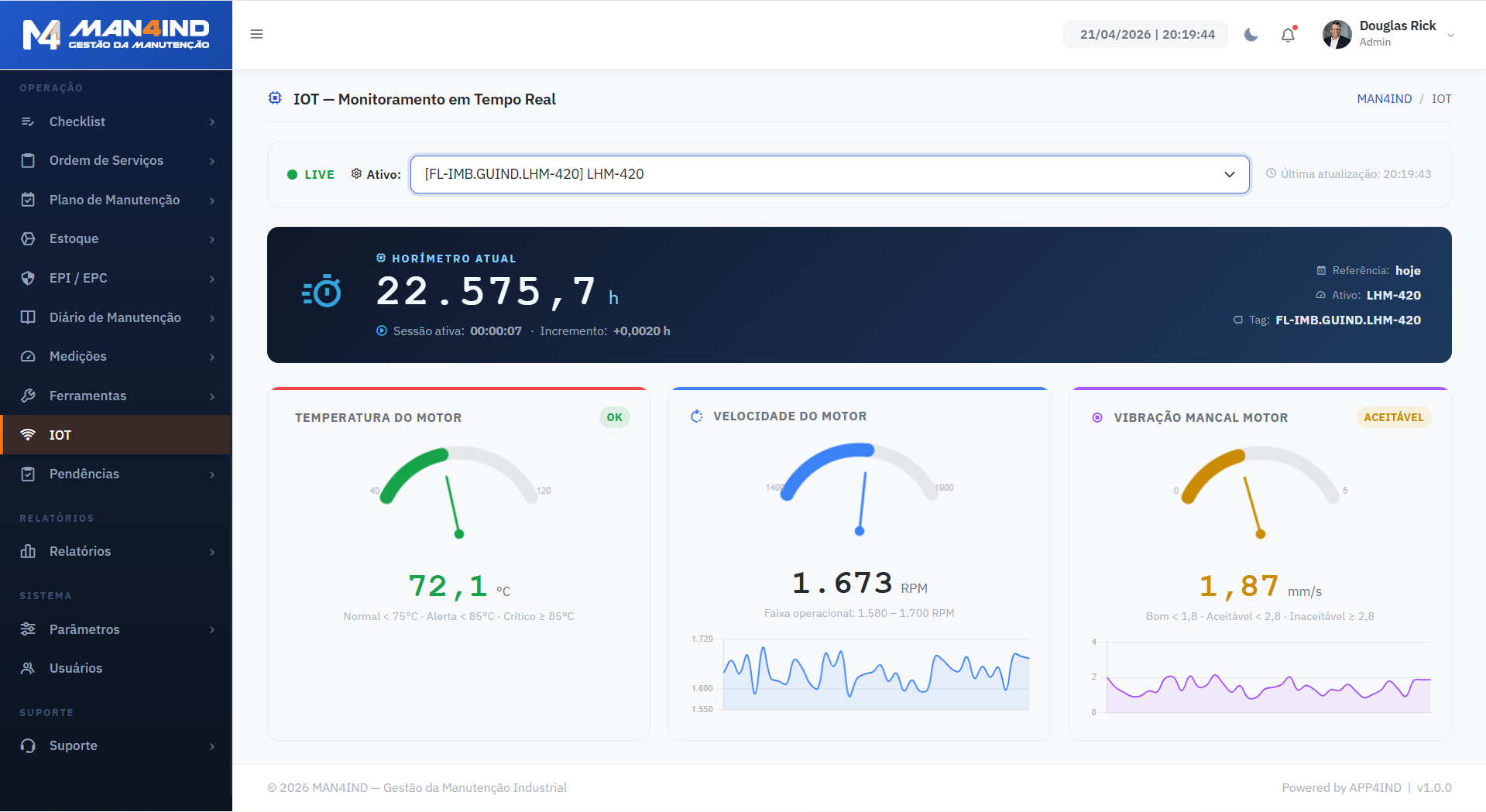Click the hamburger menu icon
Viewport: 1486px width, 812px height.
pos(256,34)
